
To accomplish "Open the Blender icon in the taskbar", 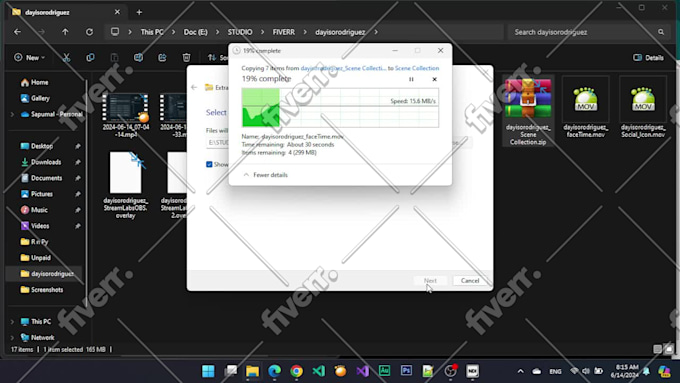I will [x=340, y=371].
